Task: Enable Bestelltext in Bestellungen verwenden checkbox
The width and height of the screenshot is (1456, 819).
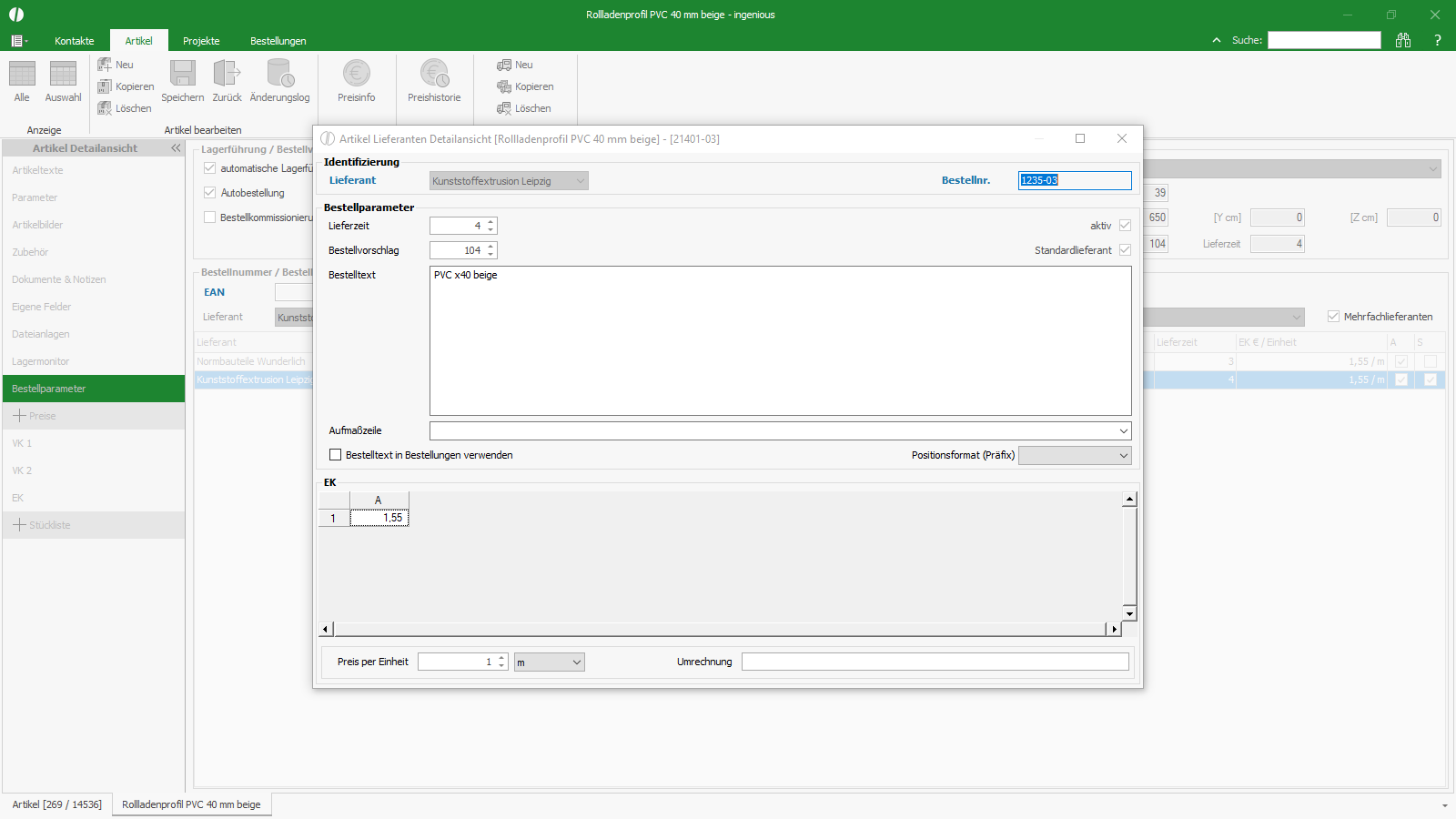Action: pos(335,455)
